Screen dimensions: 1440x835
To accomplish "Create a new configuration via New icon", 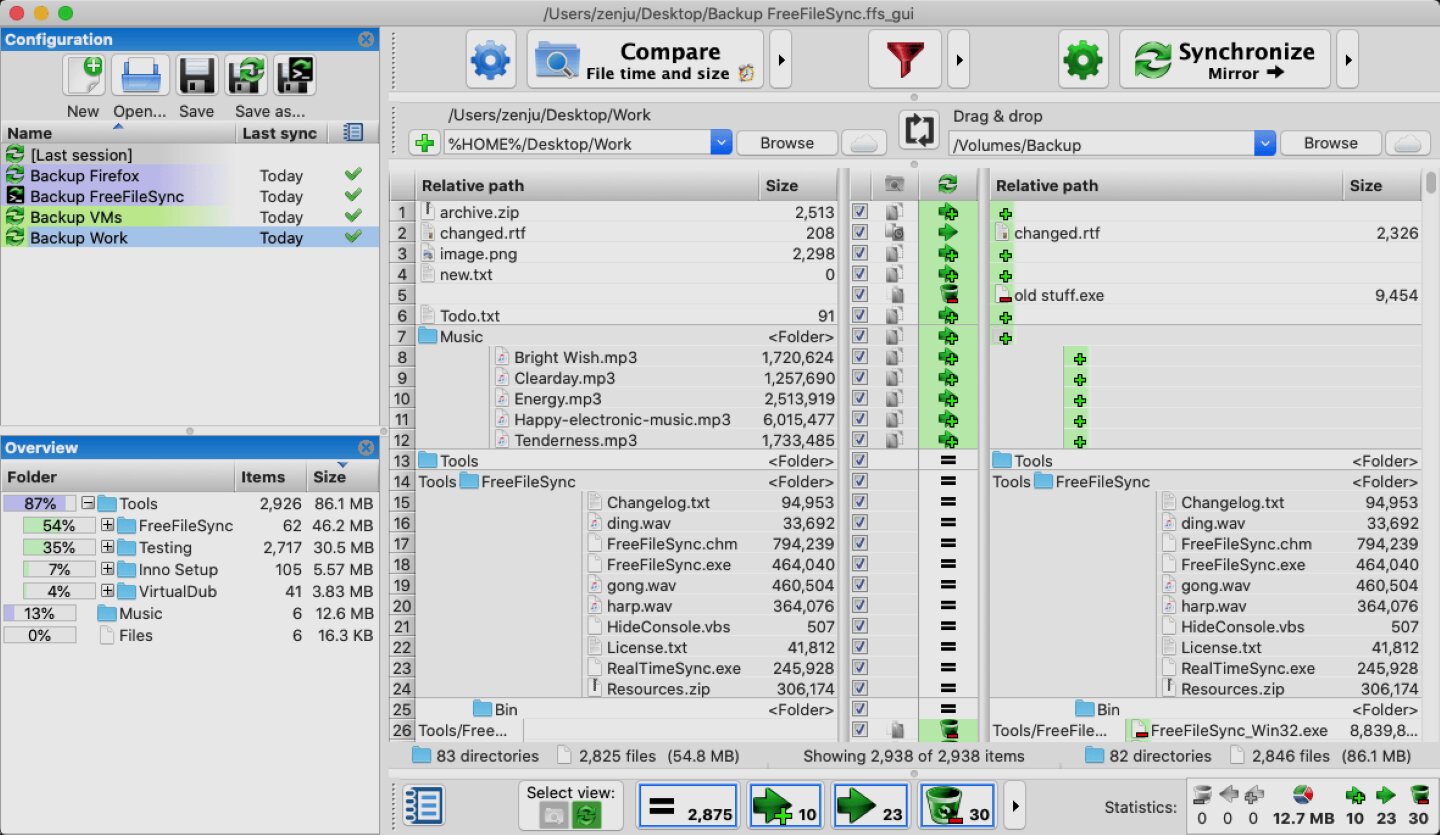I will [x=84, y=73].
